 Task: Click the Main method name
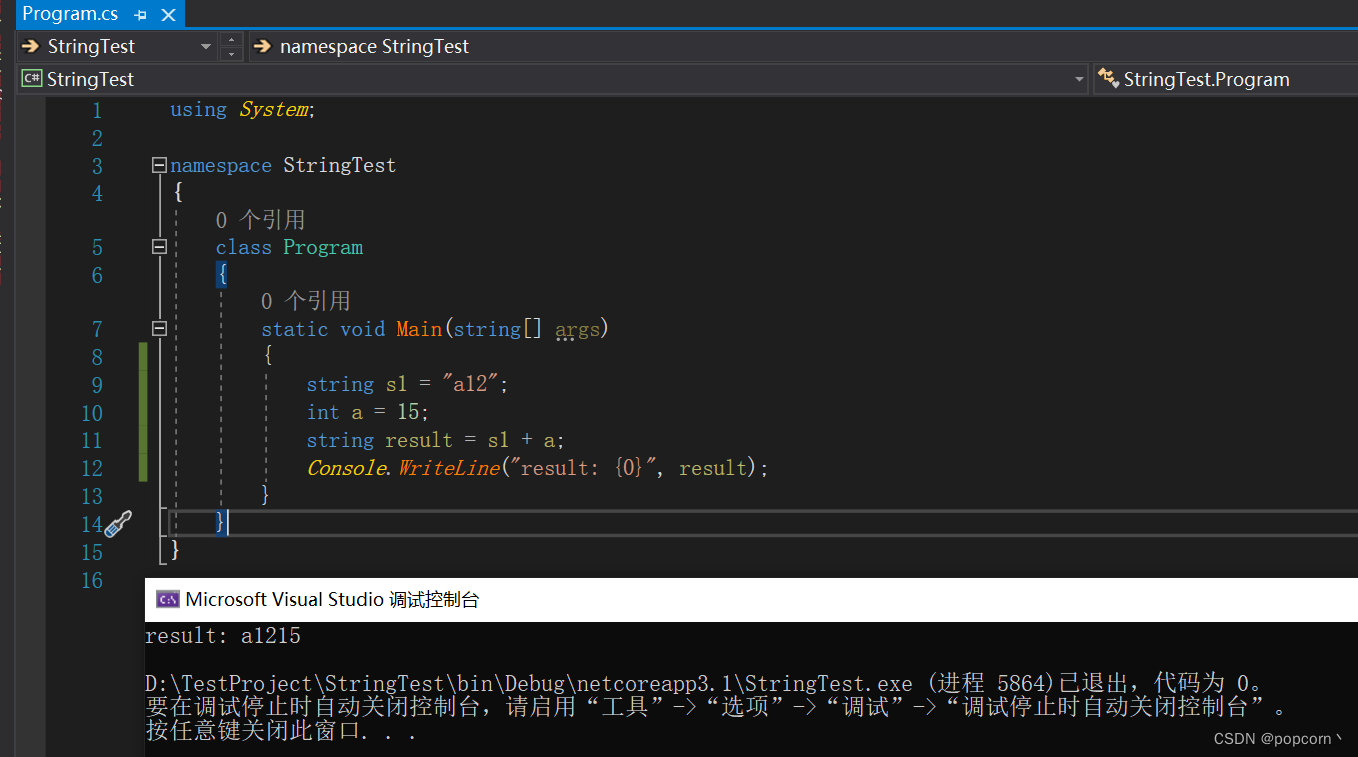419,328
